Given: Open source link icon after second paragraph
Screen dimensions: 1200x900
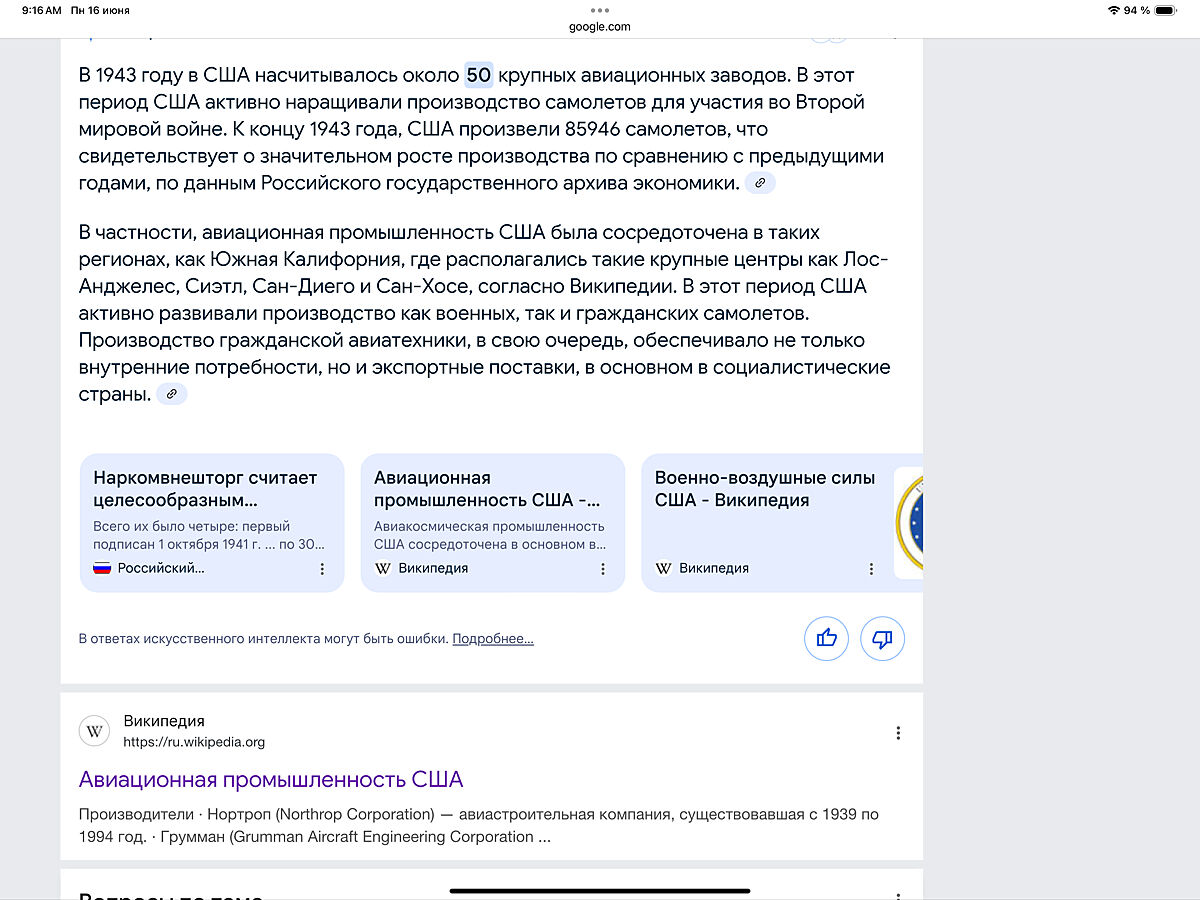Looking at the screenshot, I should tap(171, 394).
